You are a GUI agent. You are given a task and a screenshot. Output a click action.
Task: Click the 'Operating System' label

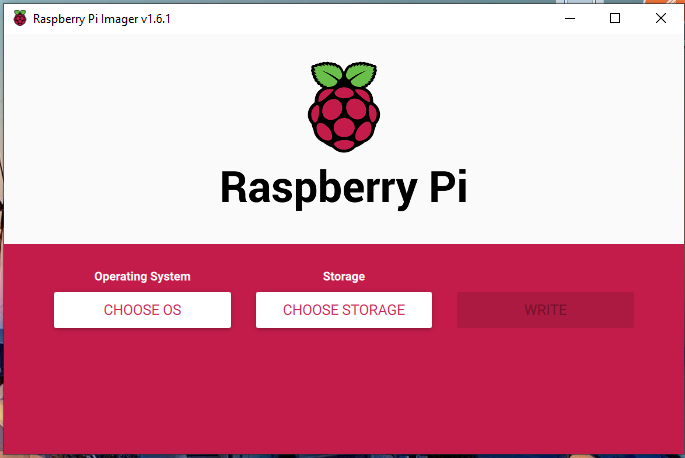tap(142, 277)
